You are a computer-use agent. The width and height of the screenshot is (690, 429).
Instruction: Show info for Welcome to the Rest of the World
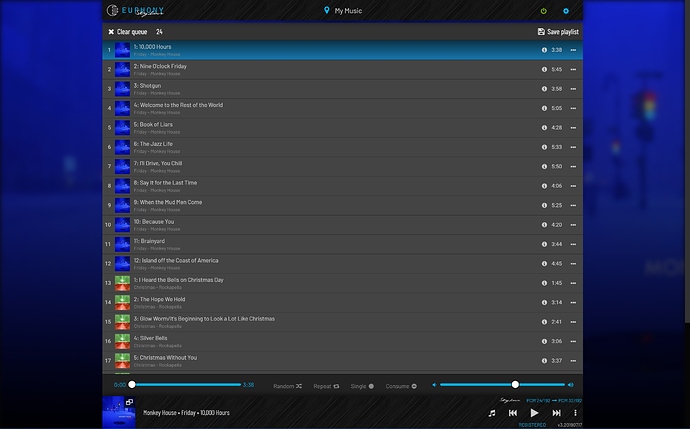[x=544, y=108]
